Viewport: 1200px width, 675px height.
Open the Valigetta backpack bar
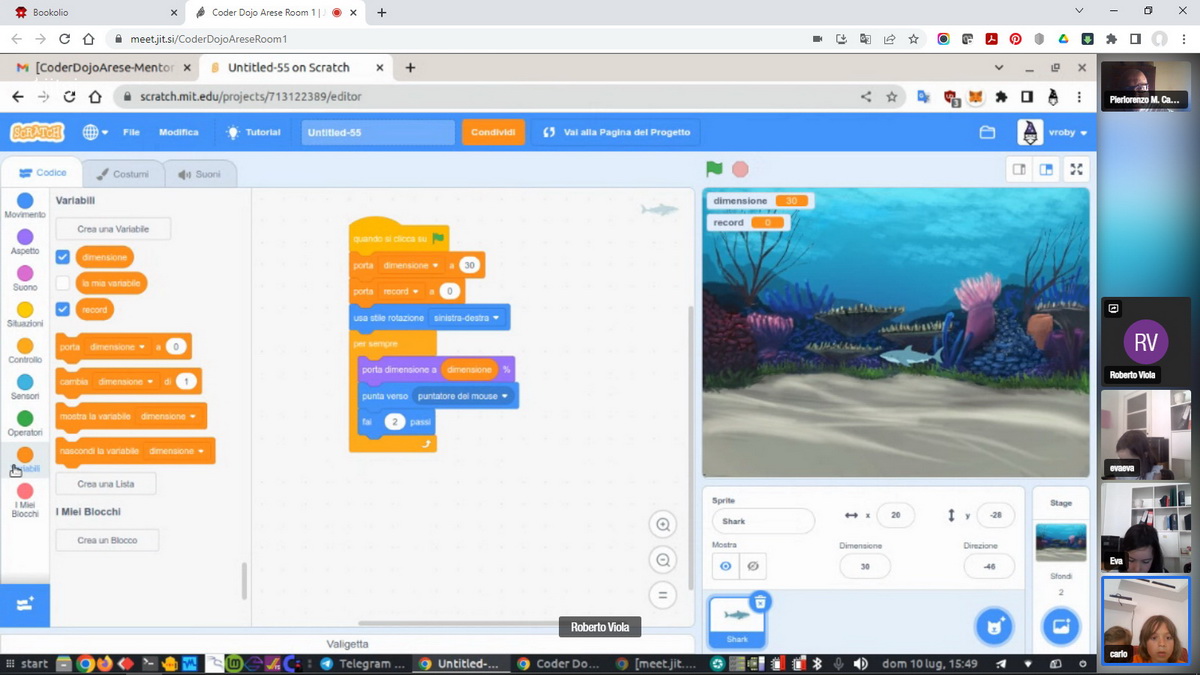click(347, 644)
